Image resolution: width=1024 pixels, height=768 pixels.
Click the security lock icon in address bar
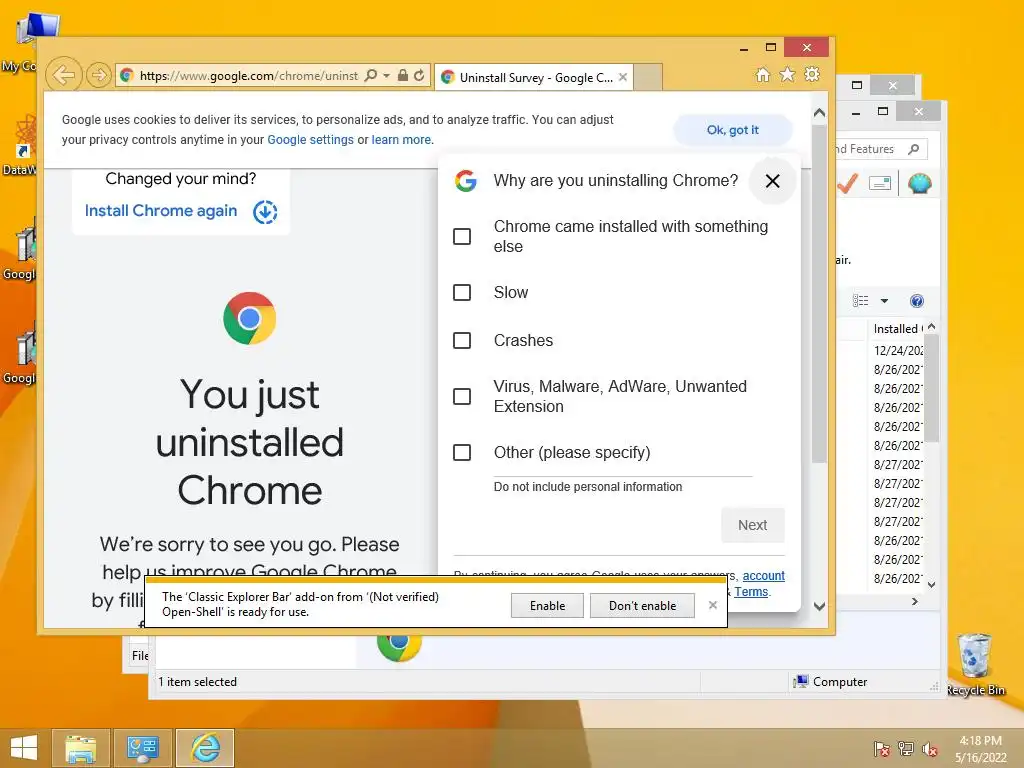point(403,76)
